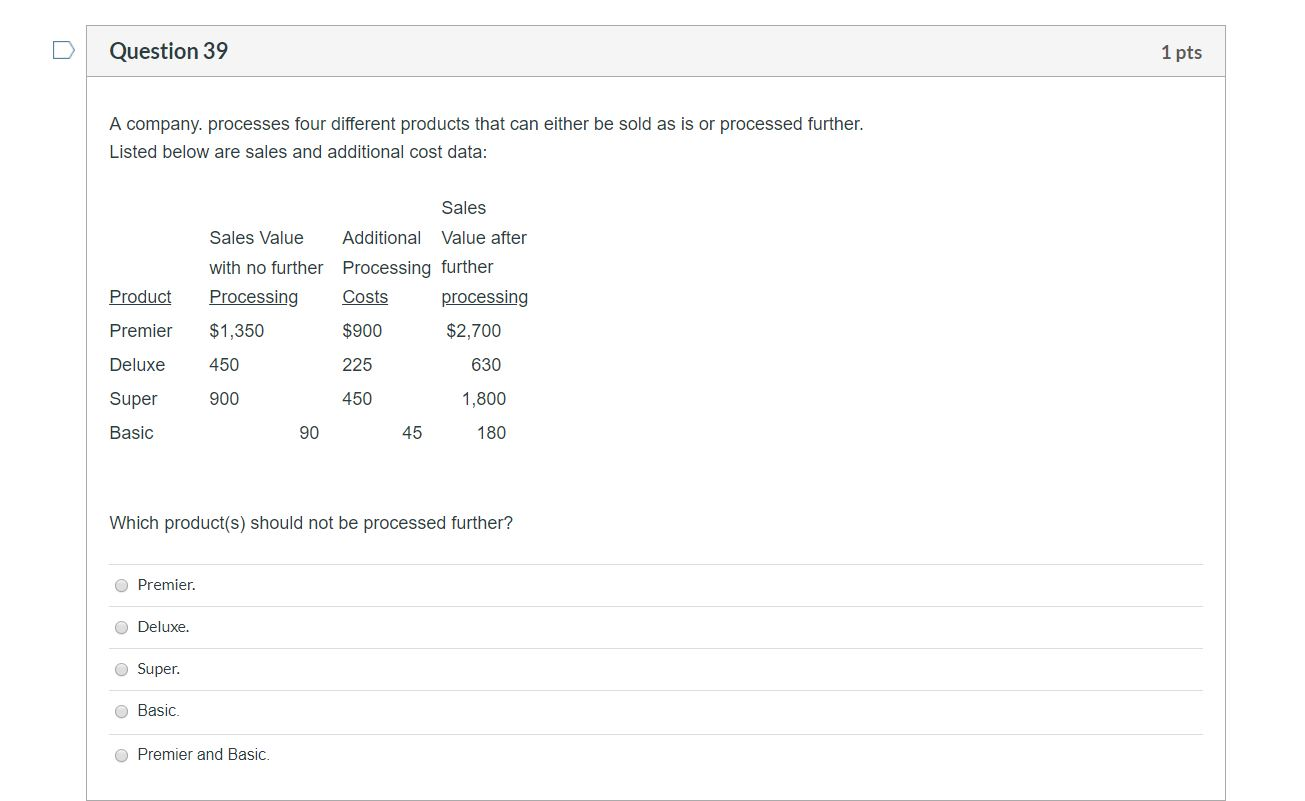1305x801 pixels.
Task: Select the Premier radio button
Action: [x=121, y=585]
